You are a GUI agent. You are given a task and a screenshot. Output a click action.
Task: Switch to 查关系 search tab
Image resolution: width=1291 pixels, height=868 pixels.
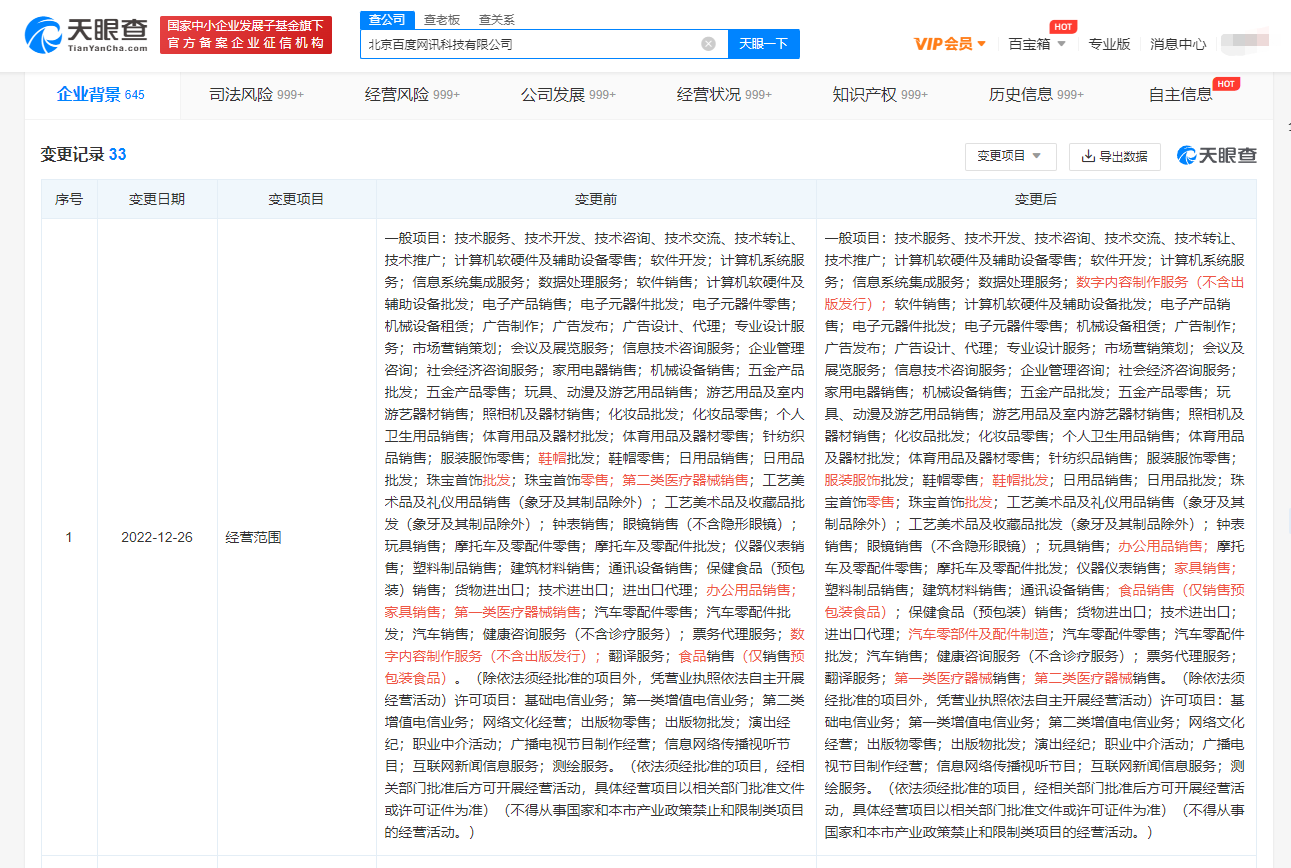pos(497,19)
